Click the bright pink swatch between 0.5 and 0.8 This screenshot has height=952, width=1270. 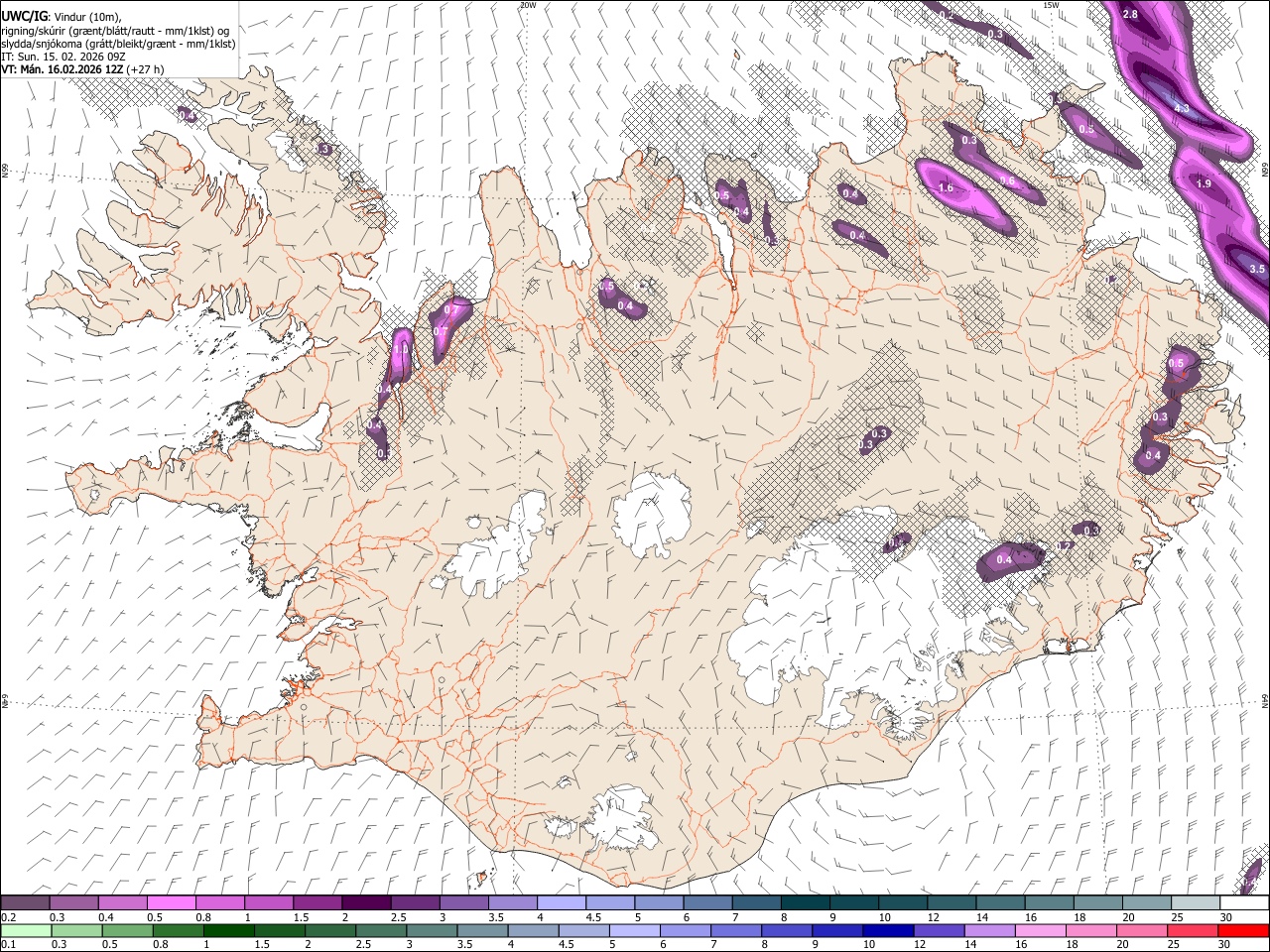pos(171,903)
